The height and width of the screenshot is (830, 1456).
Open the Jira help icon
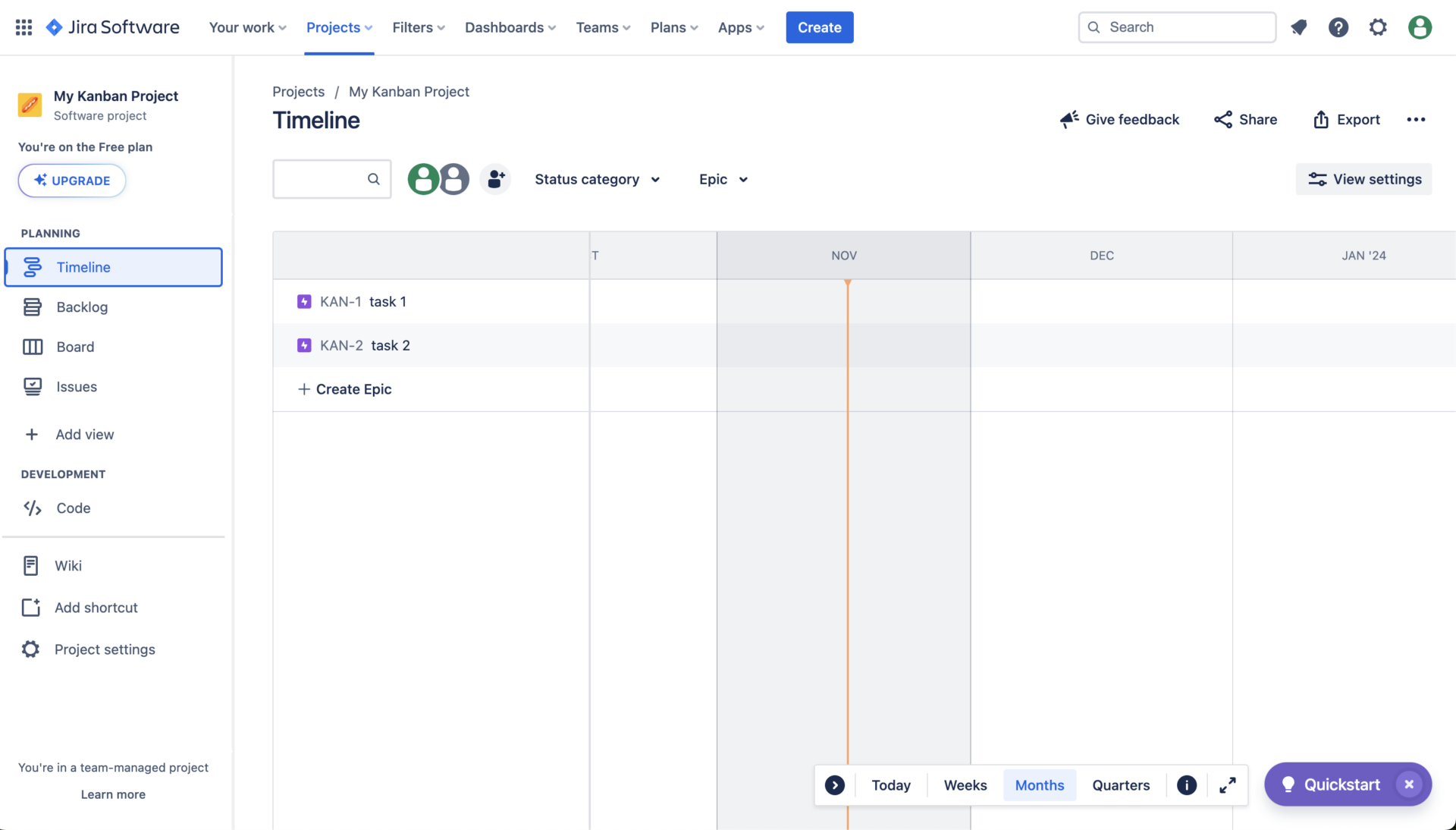pyautogui.click(x=1338, y=27)
